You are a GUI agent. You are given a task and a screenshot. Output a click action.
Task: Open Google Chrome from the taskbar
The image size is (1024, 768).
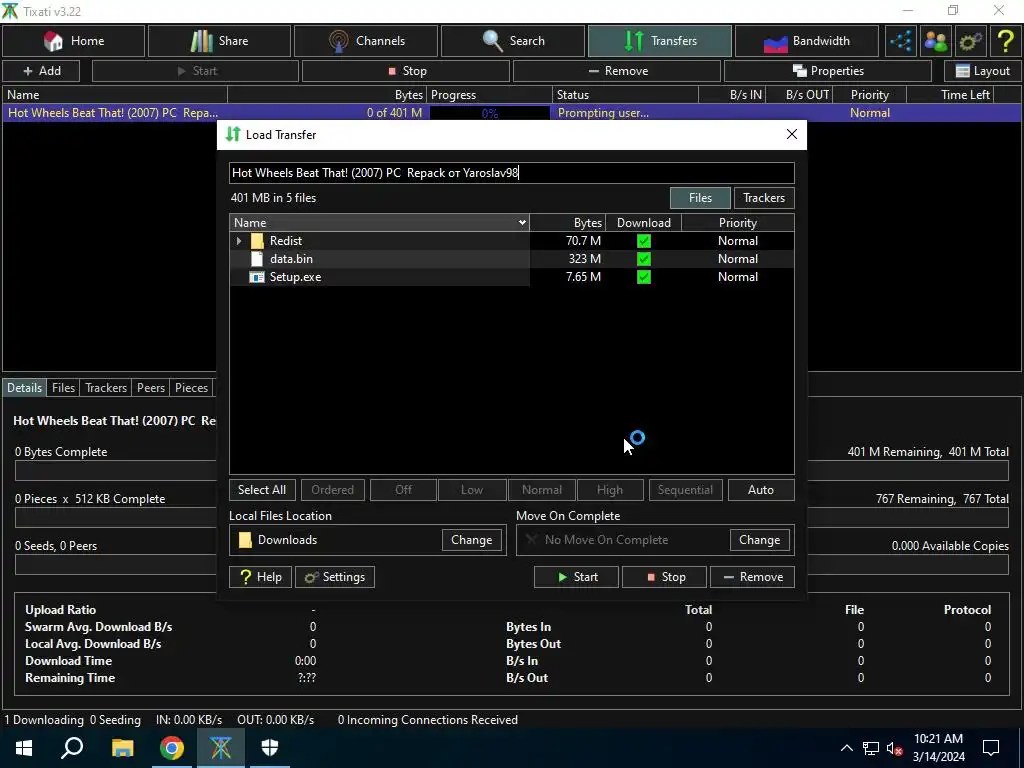172,748
